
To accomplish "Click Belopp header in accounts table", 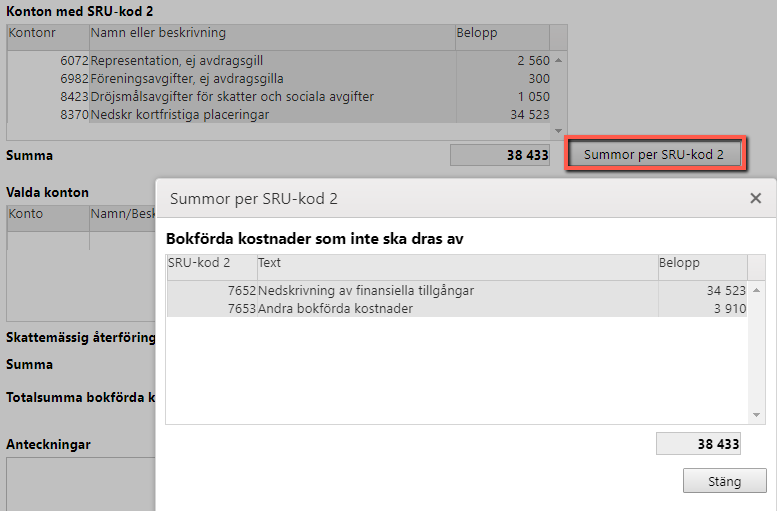I will pyautogui.click(x=502, y=37).
